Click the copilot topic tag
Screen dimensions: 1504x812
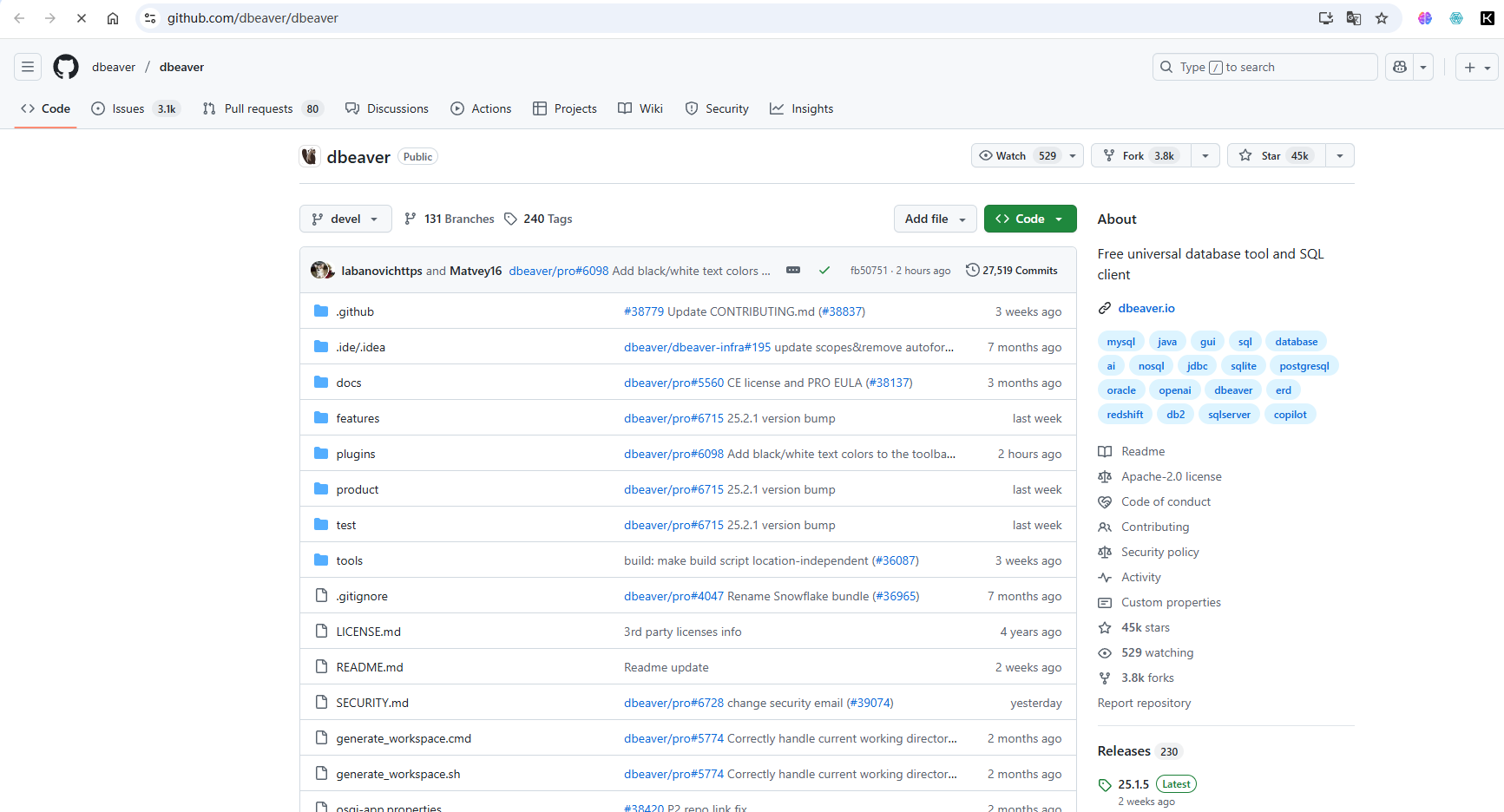[x=1290, y=415]
